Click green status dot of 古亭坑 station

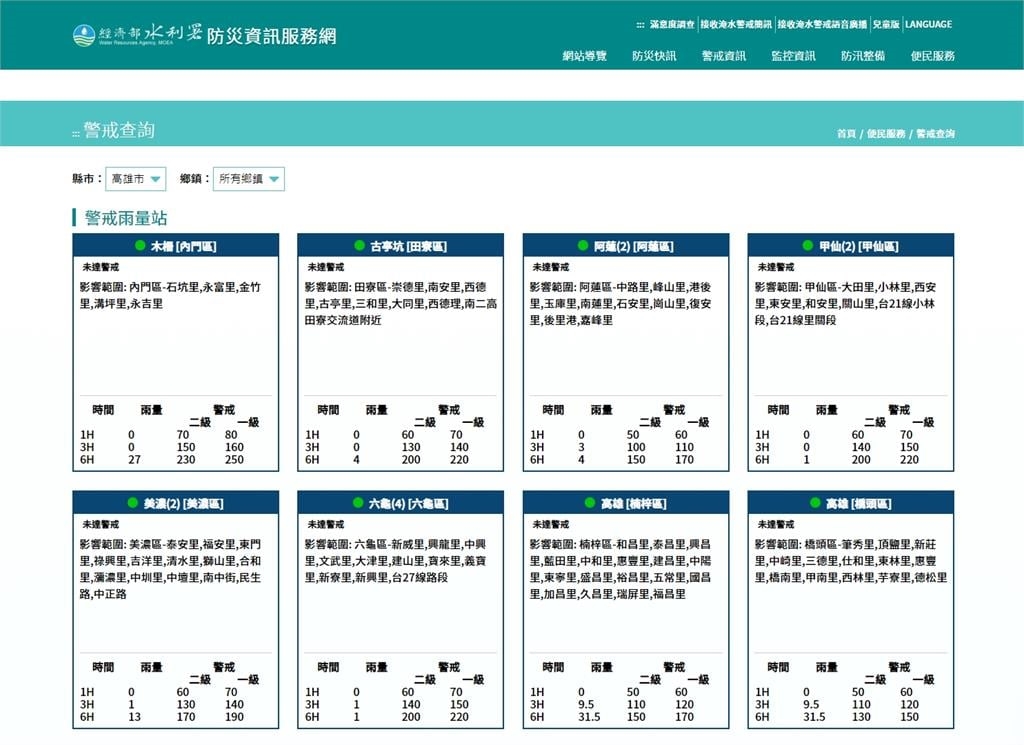coord(359,246)
